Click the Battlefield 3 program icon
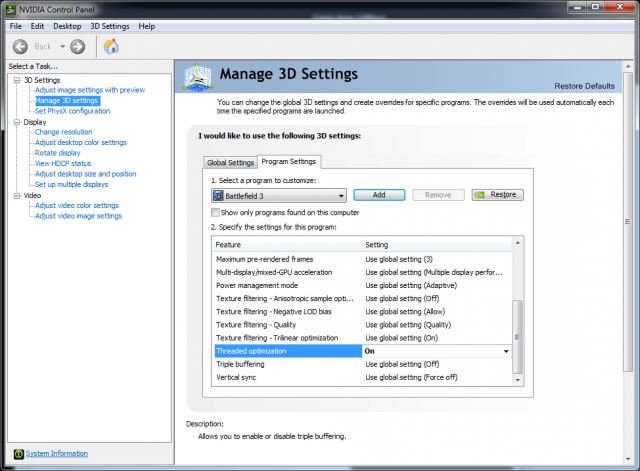This screenshot has height=471, width=640. [218, 196]
